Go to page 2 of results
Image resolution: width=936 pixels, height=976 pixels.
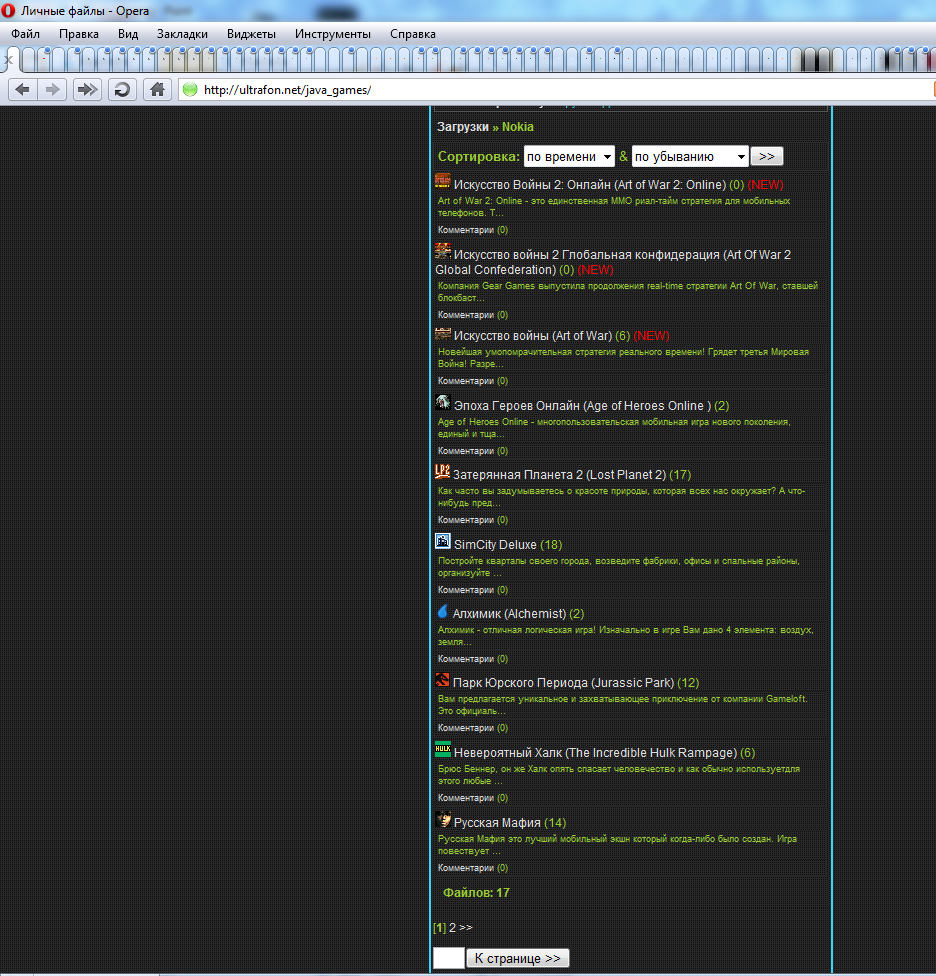(452, 928)
